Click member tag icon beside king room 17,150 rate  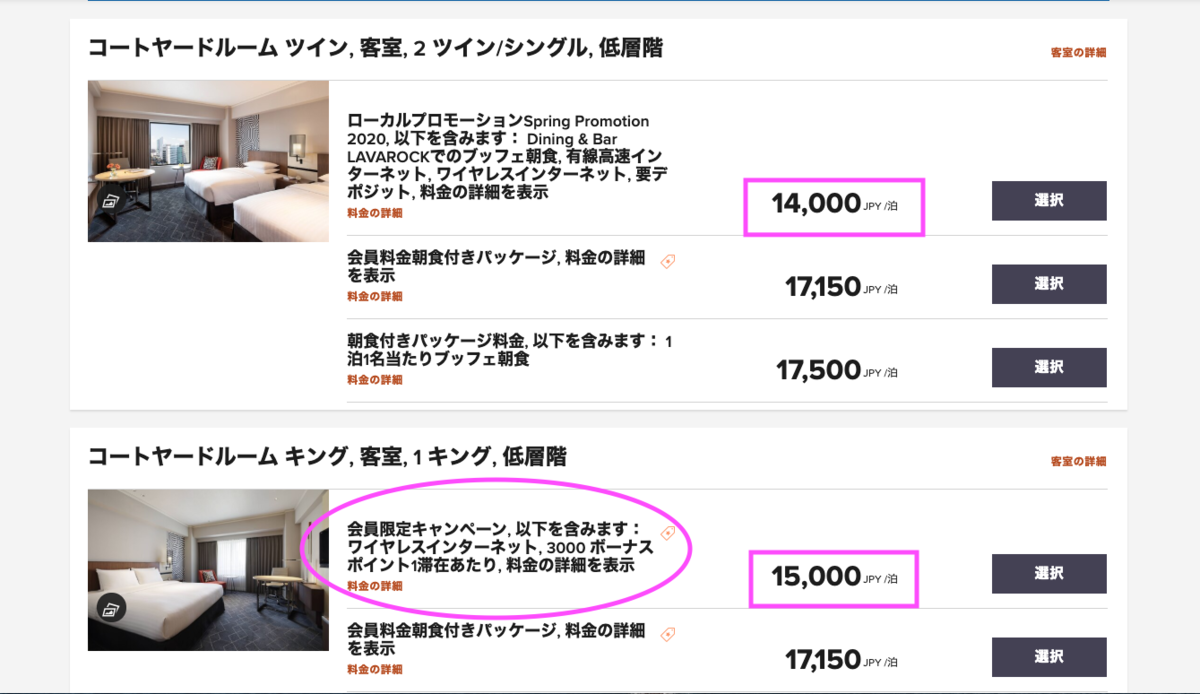coord(668,633)
